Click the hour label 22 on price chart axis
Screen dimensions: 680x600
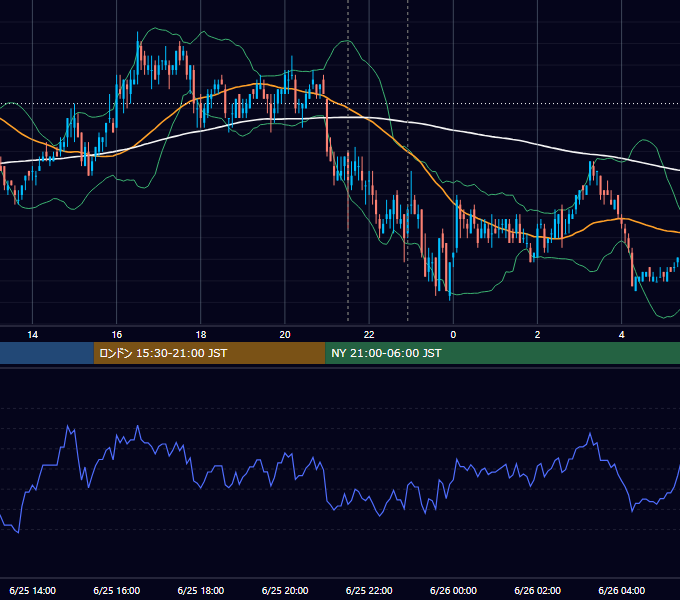point(369,335)
